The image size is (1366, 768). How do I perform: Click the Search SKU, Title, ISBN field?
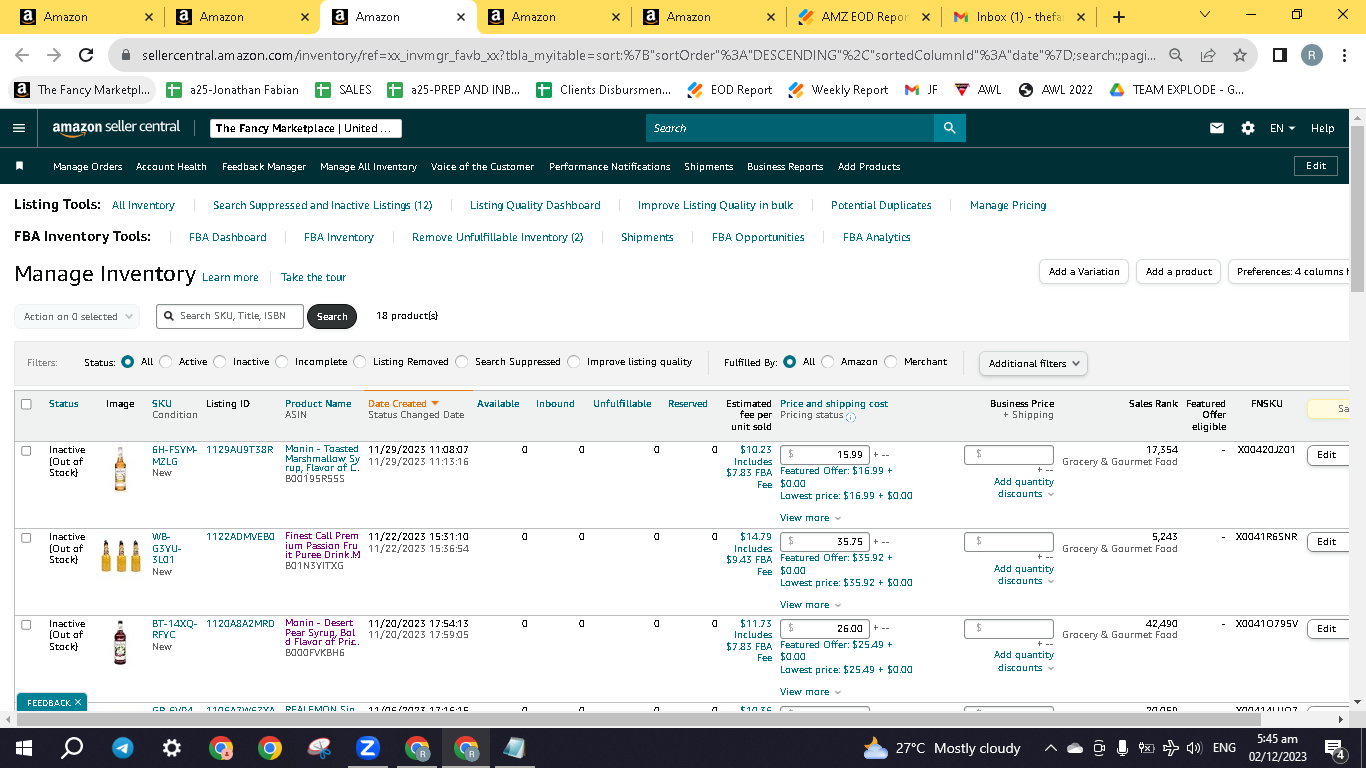[x=229, y=316]
